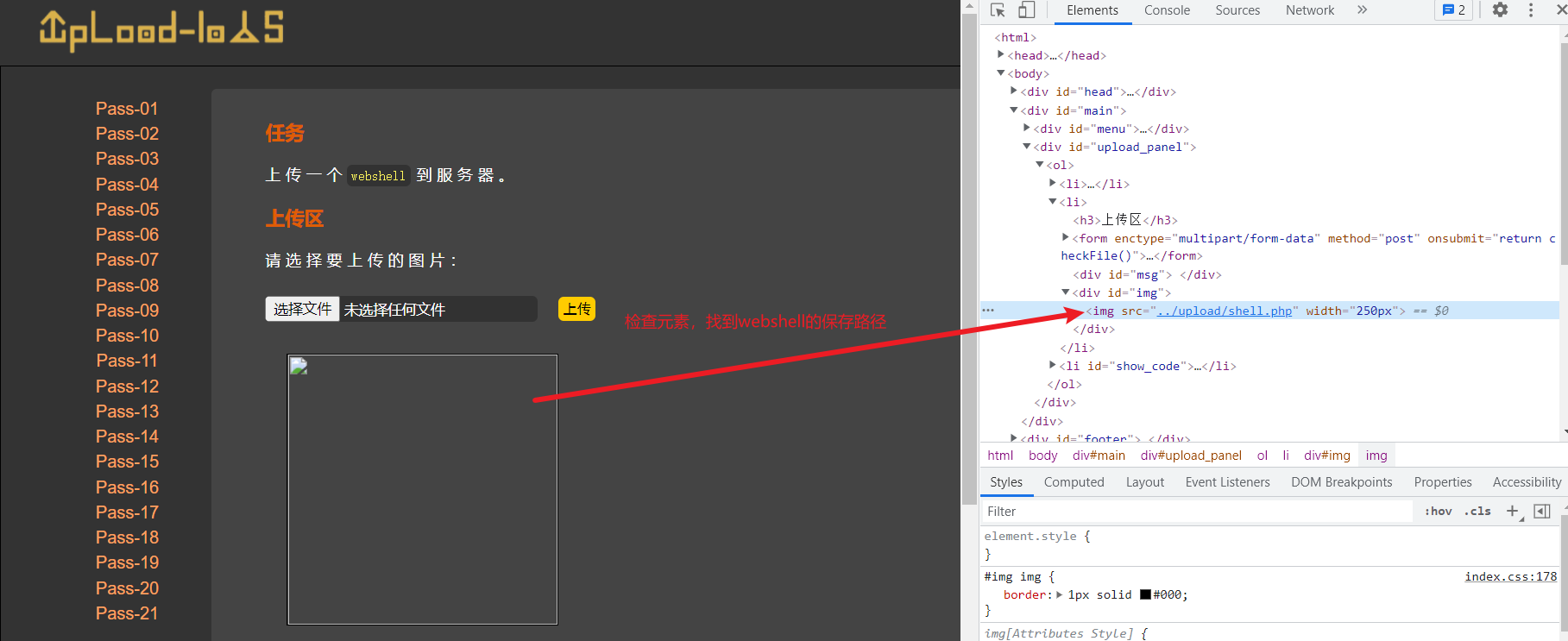Open Pass-03 from the sidebar
Screen dimensions: 1568x641
127,159
